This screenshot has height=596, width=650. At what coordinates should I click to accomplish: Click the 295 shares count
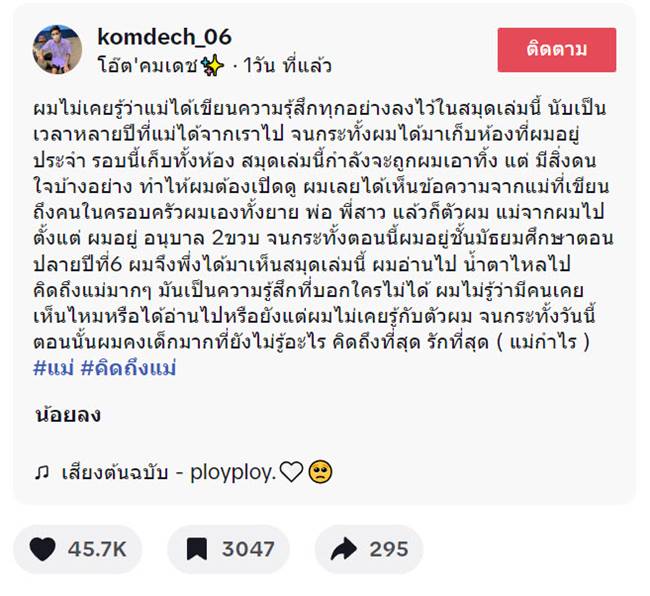389,549
